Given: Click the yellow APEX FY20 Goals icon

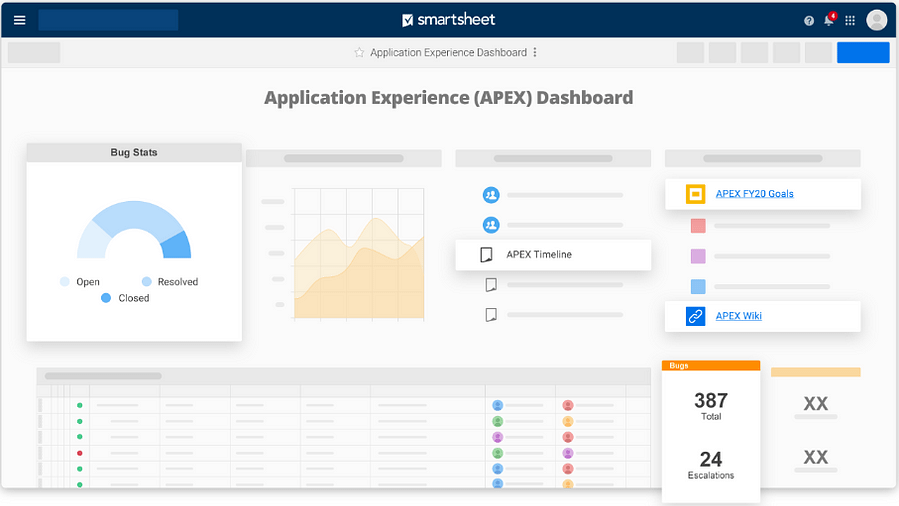Looking at the screenshot, I should (x=695, y=194).
